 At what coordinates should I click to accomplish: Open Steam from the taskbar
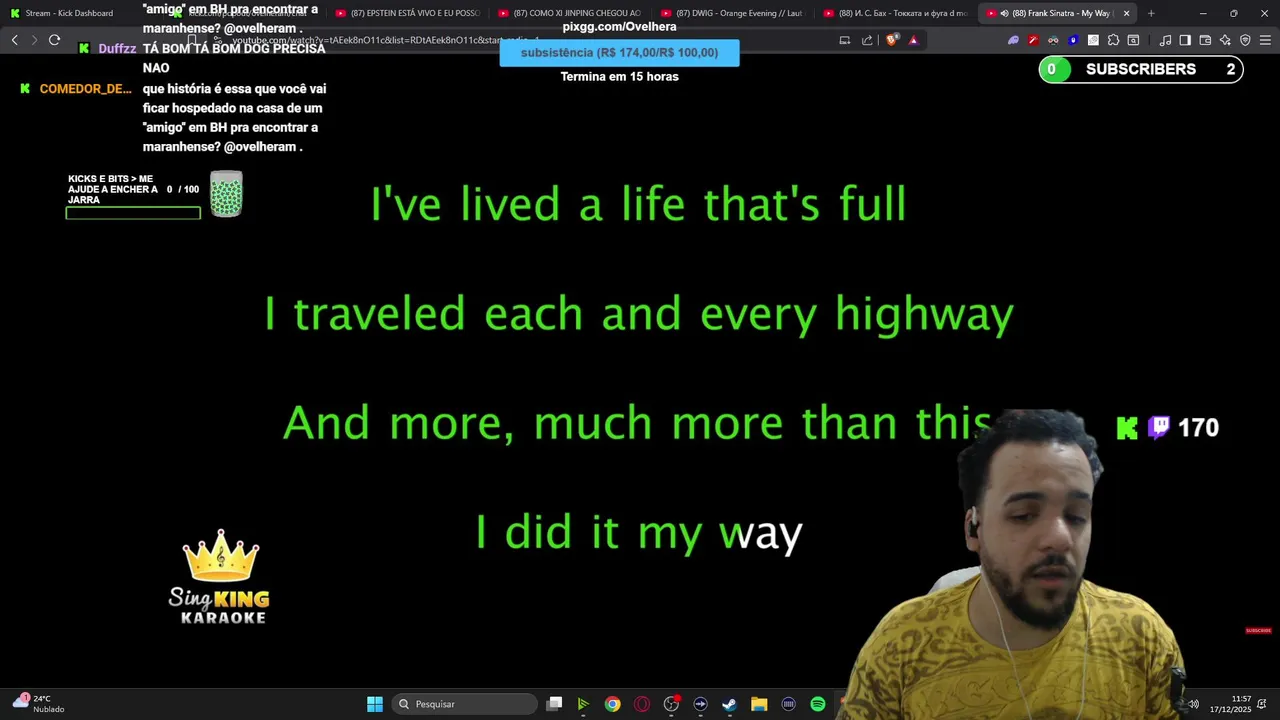click(729, 704)
